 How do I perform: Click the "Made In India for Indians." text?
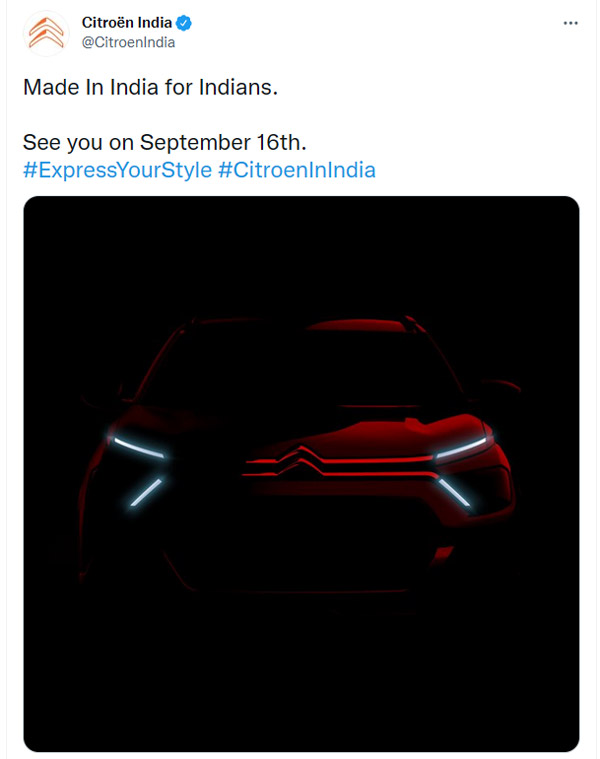click(150, 87)
